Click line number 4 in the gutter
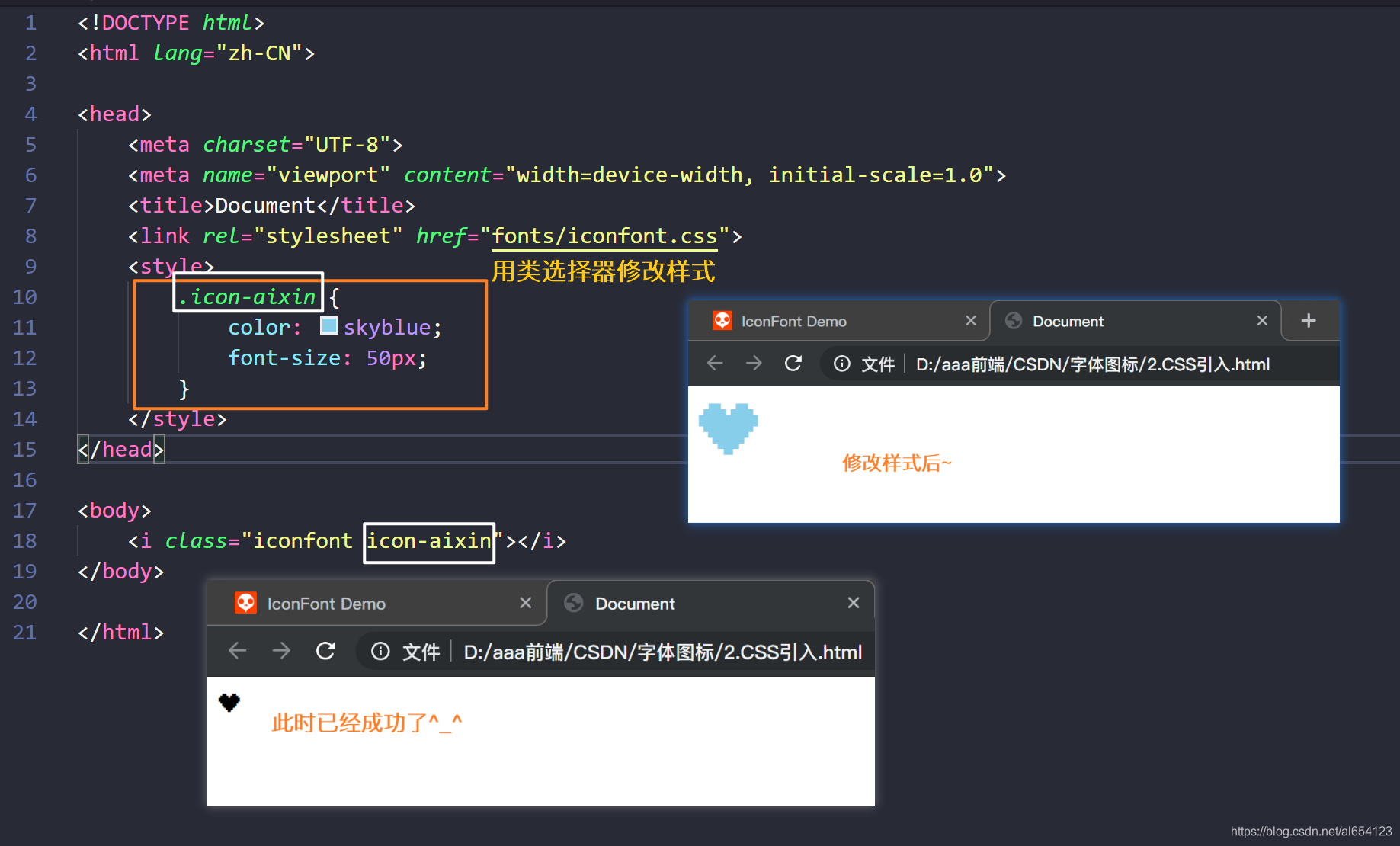This screenshot has height=846, width=1400. 30,114
